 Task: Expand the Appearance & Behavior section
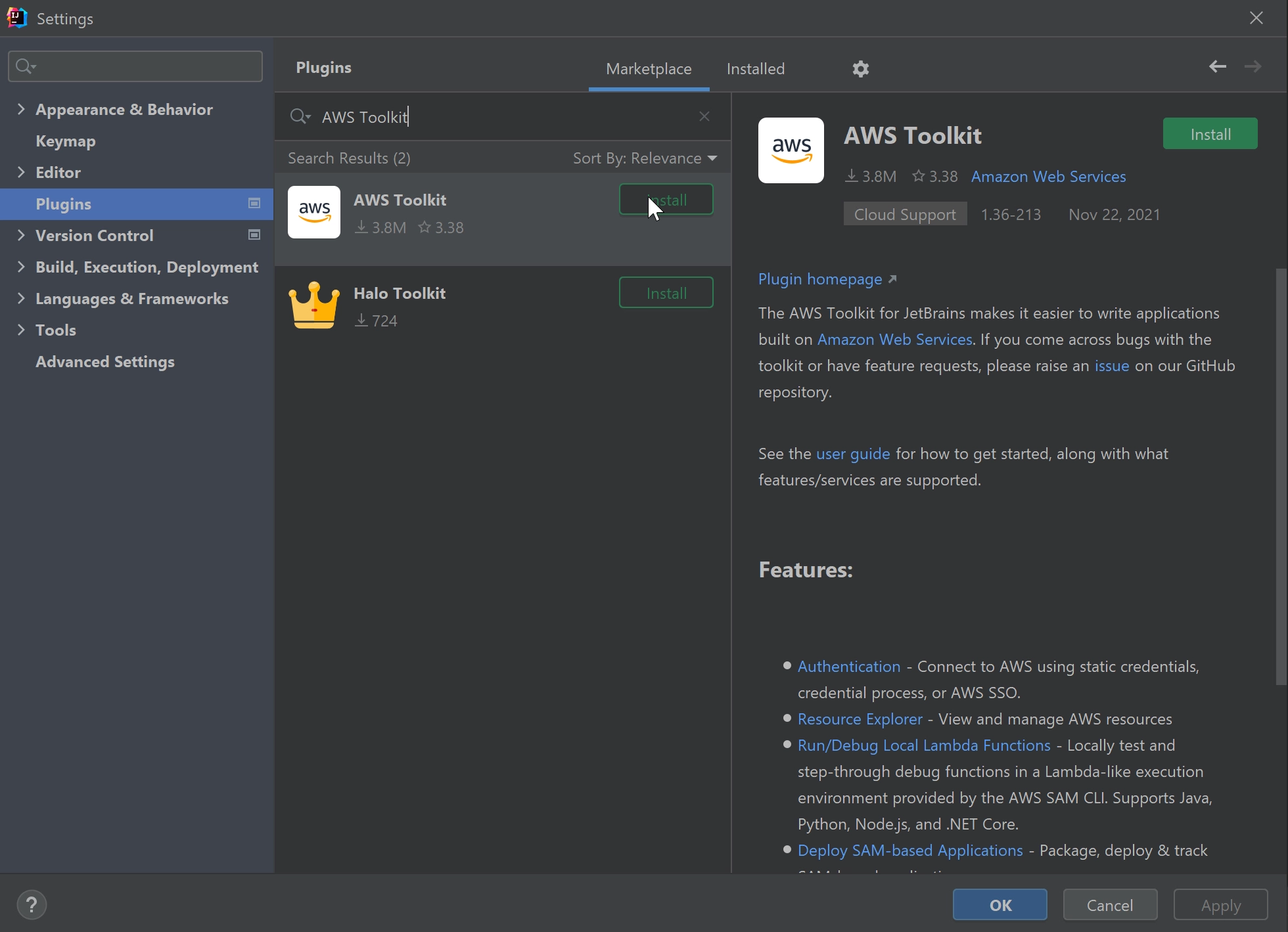point(21,109)
